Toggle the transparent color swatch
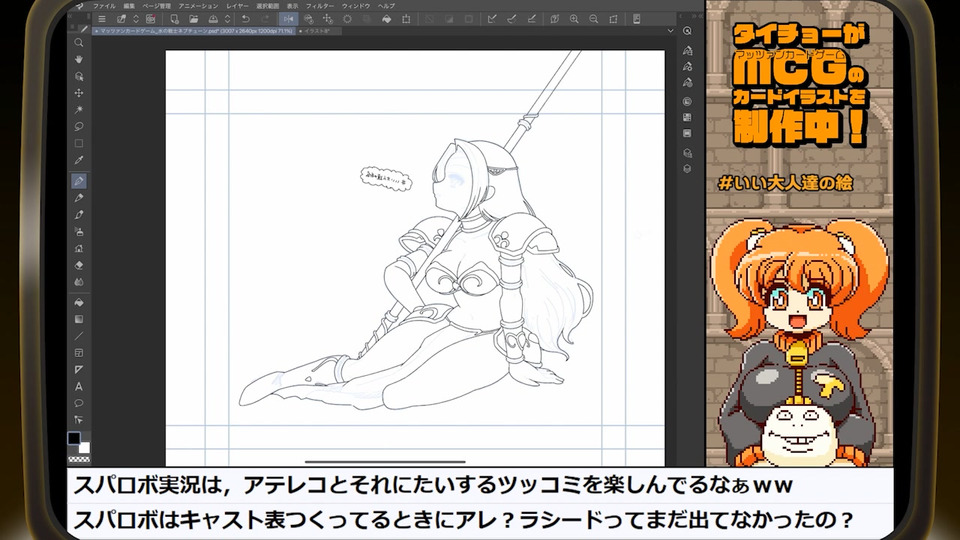Viewport: 960px width, 540px height. (79, 458)
